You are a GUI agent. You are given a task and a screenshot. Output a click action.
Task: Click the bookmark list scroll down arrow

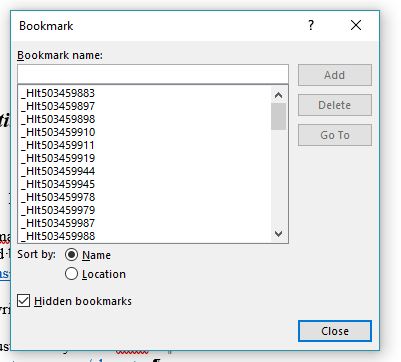(278, 234)
